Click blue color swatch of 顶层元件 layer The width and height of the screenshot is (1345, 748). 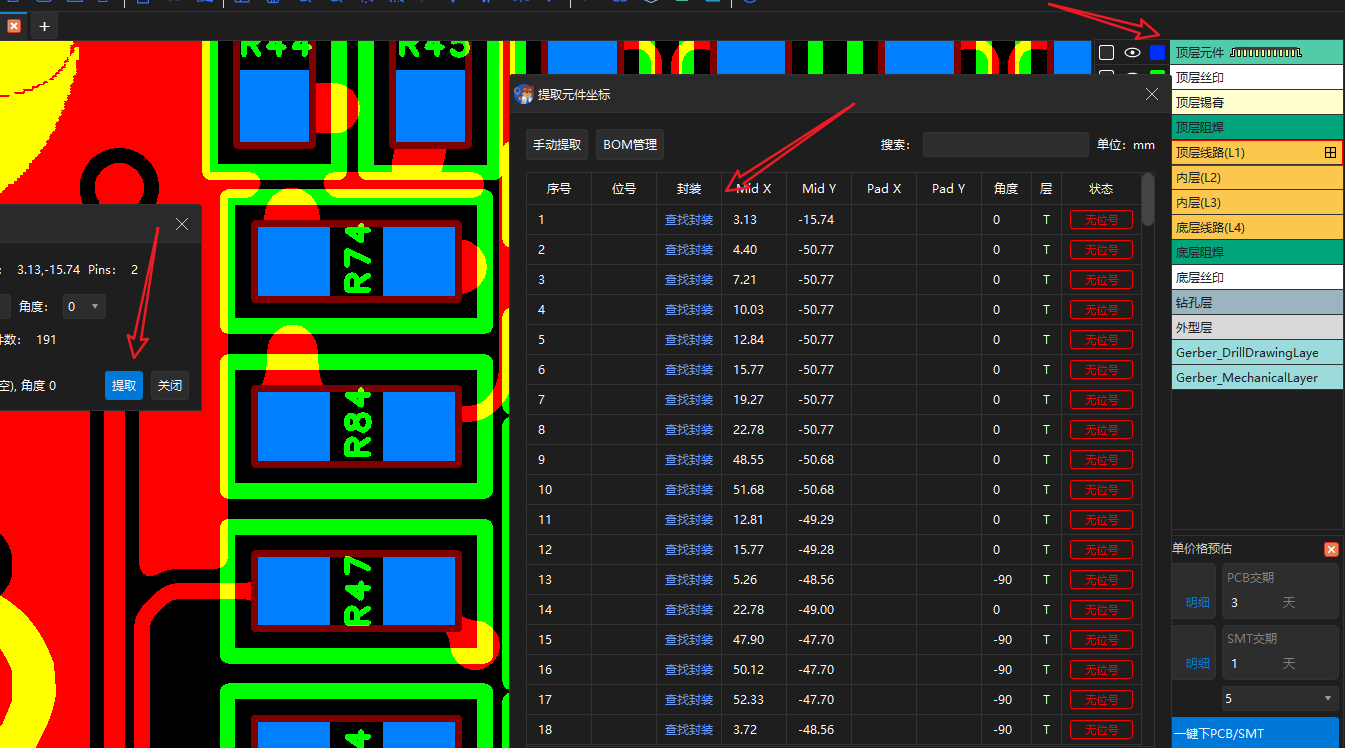tap(1158, 52)
